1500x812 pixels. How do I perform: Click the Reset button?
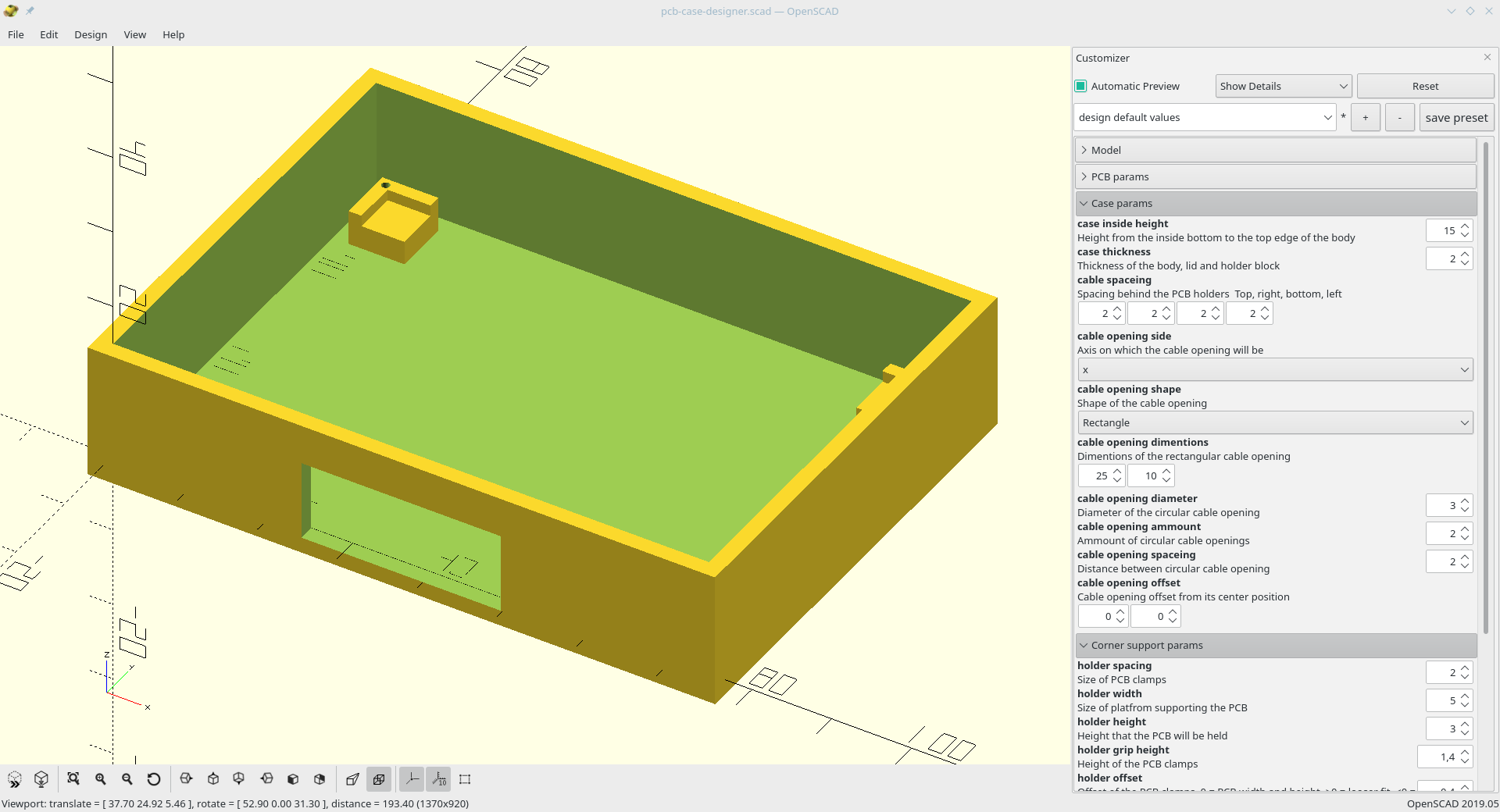[x=1425, y=86]
